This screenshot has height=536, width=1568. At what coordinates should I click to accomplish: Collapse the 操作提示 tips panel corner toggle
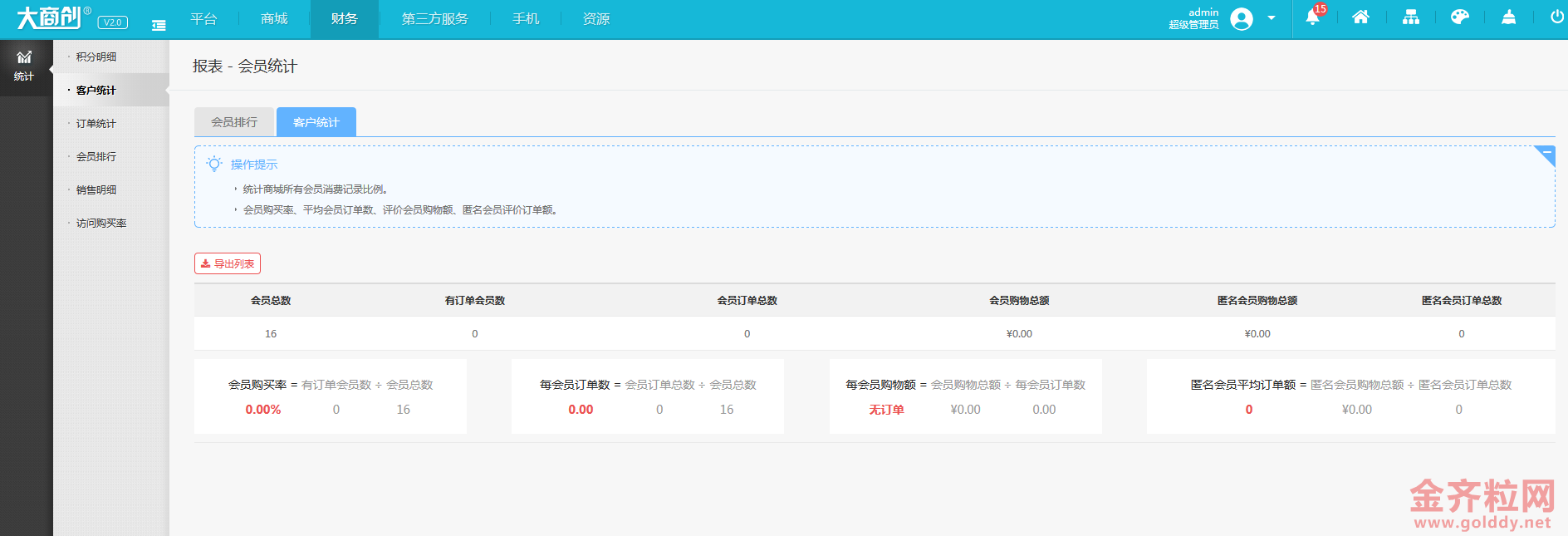coord(1546,155)
